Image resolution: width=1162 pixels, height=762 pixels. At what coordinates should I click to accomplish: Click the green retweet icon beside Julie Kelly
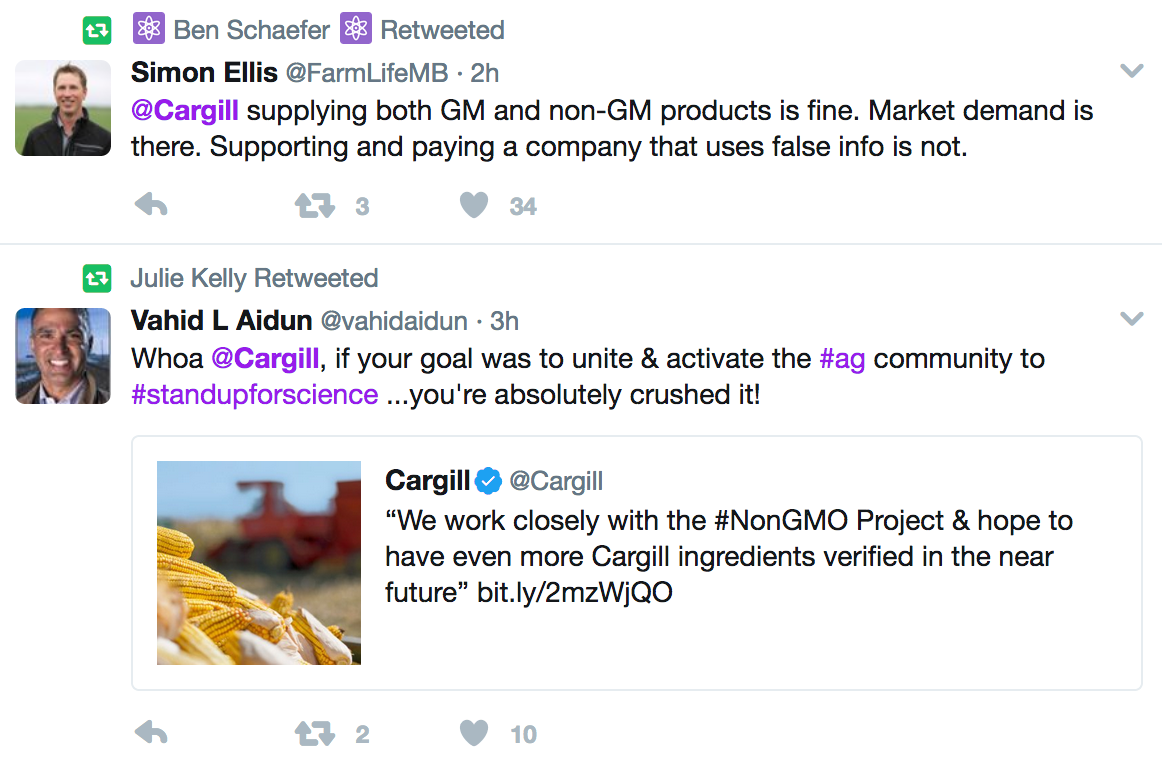[97, 278]
